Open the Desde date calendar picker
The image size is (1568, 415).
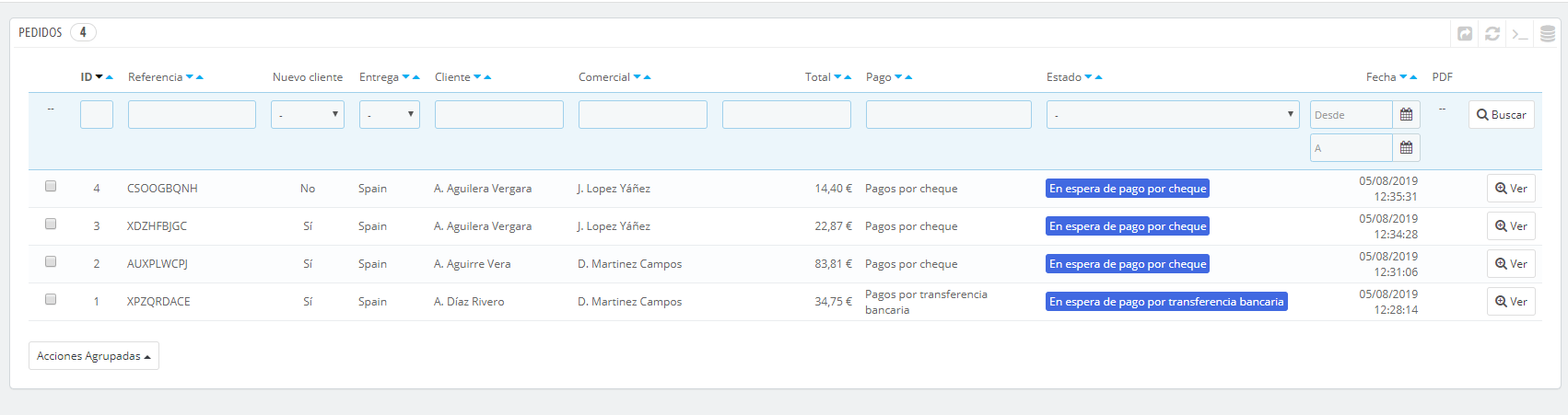click(1406, 115)
